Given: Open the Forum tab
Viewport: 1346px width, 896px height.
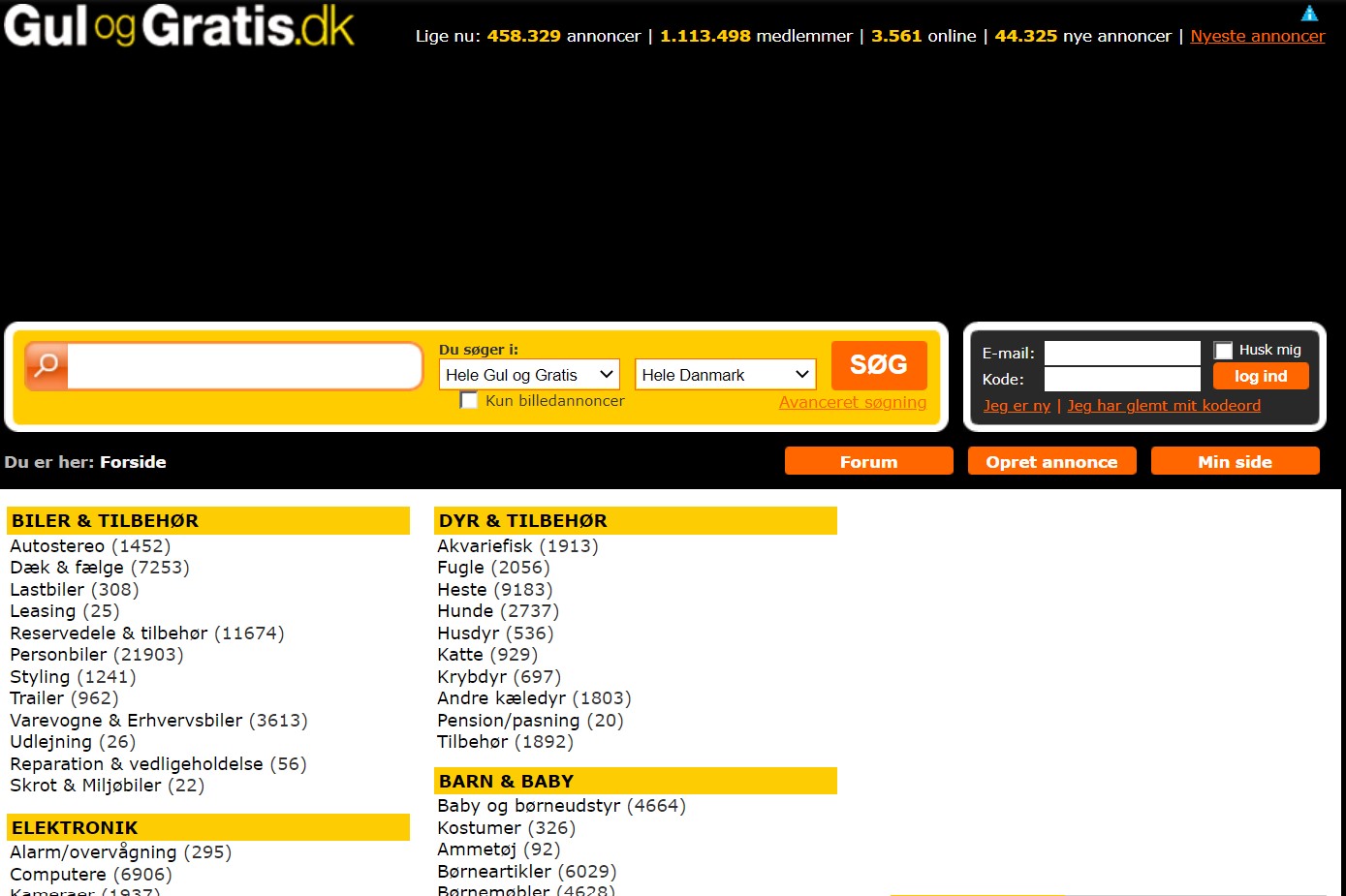Looking at the screenshot, I should click(x=868, y=462).
